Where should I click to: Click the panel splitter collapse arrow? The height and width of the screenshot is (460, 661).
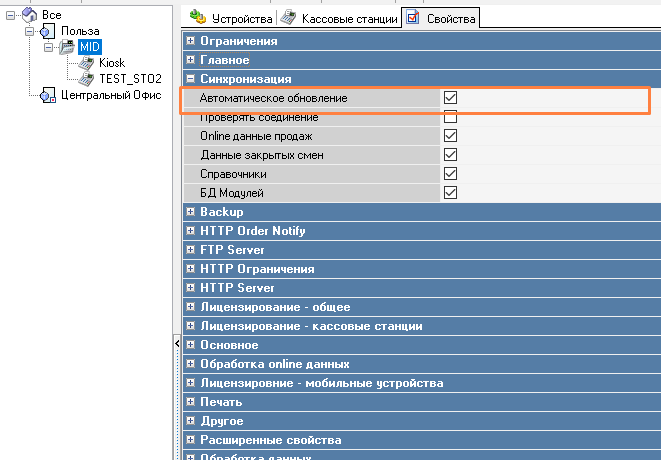click(177, 343)
